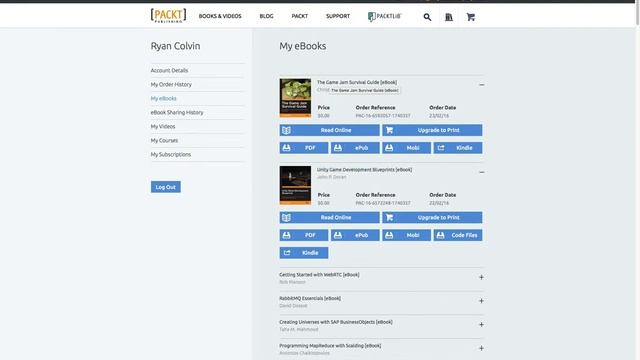The width and height of the screenshot is (640, 360).
Task: Click Unity Game Development Blueprints title
Action: (364, 170)
